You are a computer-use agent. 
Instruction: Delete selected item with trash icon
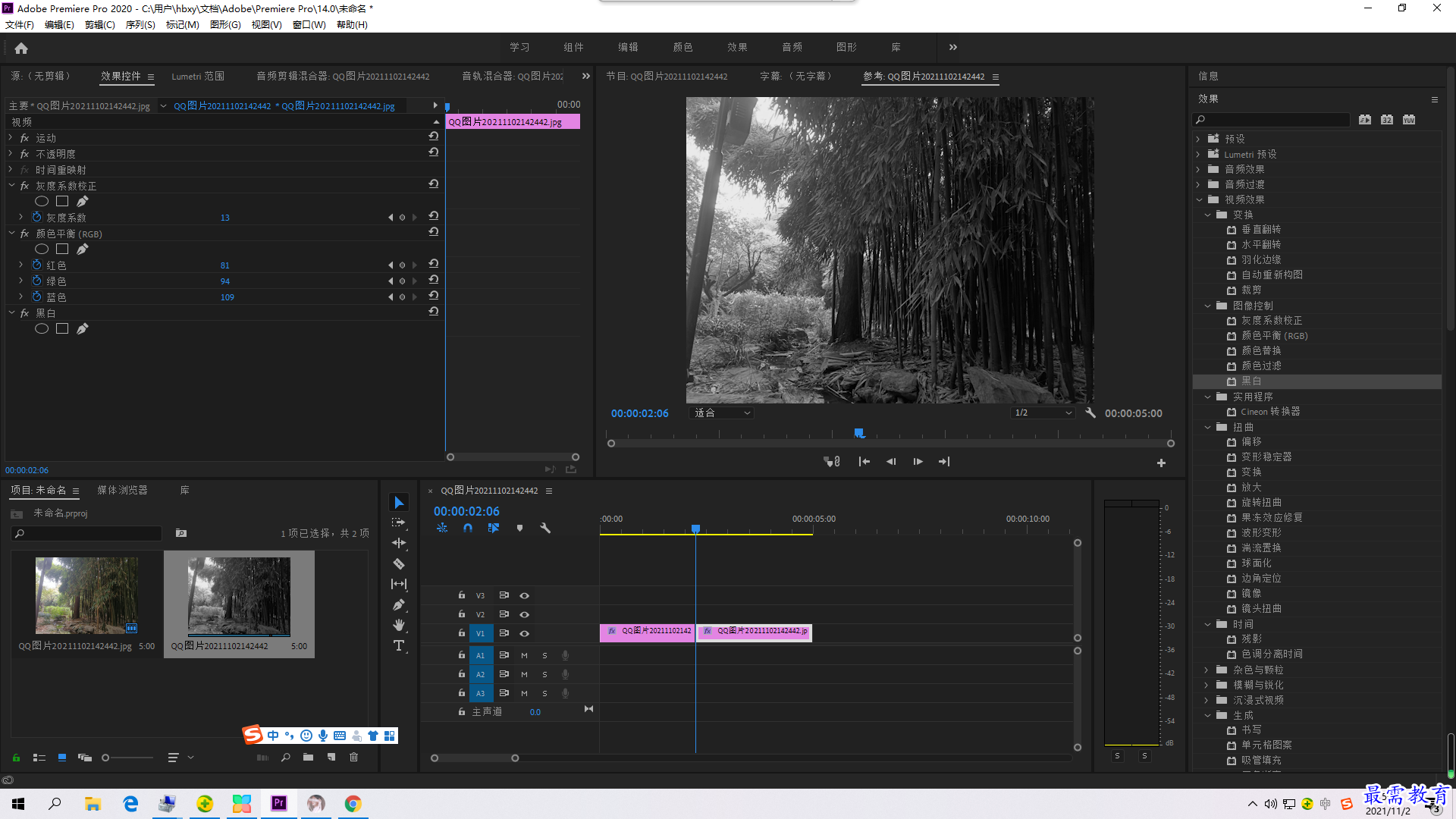click(353, 757)
